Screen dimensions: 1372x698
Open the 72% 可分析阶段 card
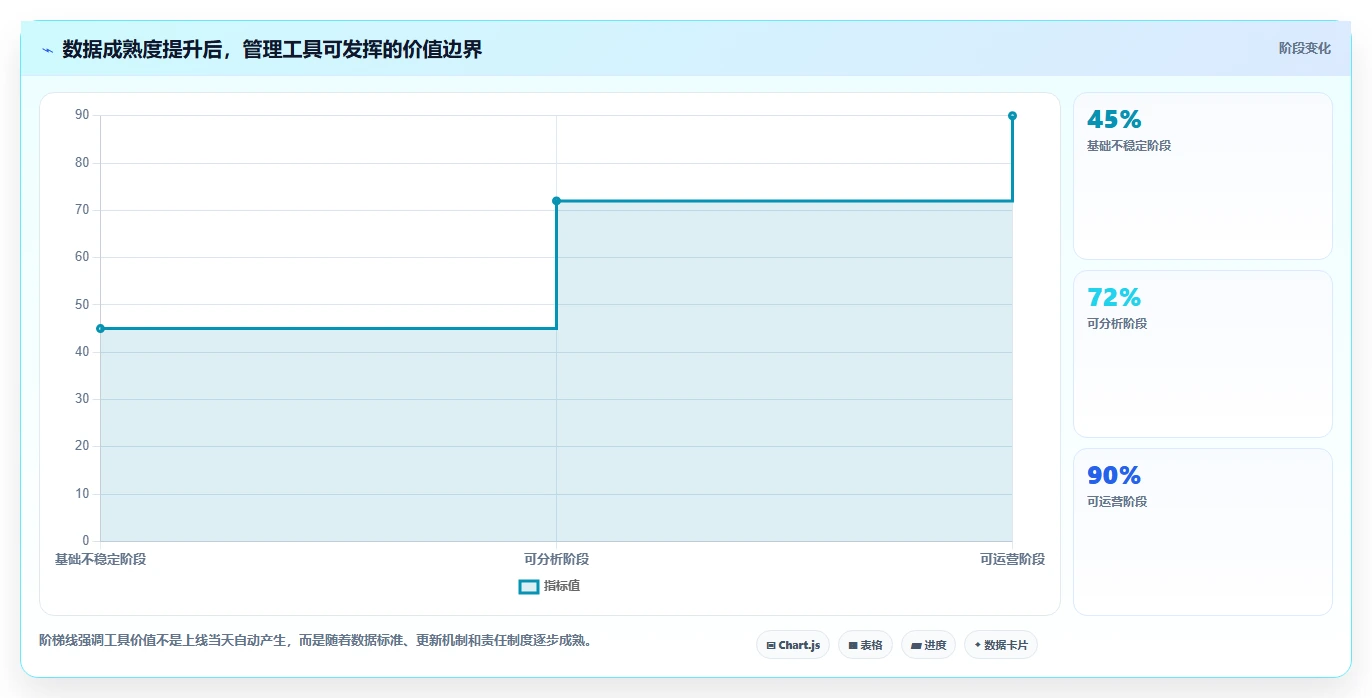pos(1202,354)
